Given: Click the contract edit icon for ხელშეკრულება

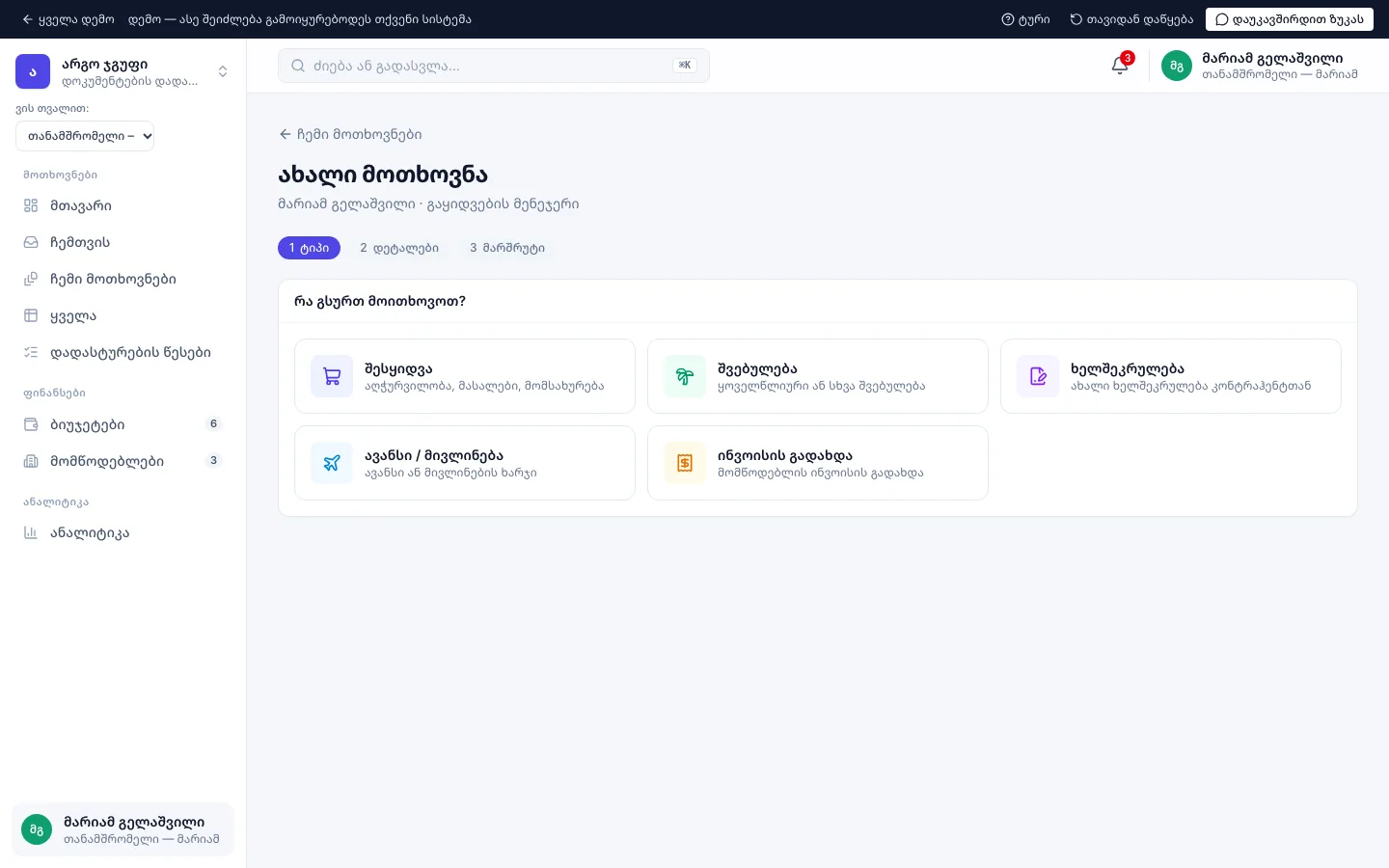Looking at the screenshot, I should point(1038,376).
